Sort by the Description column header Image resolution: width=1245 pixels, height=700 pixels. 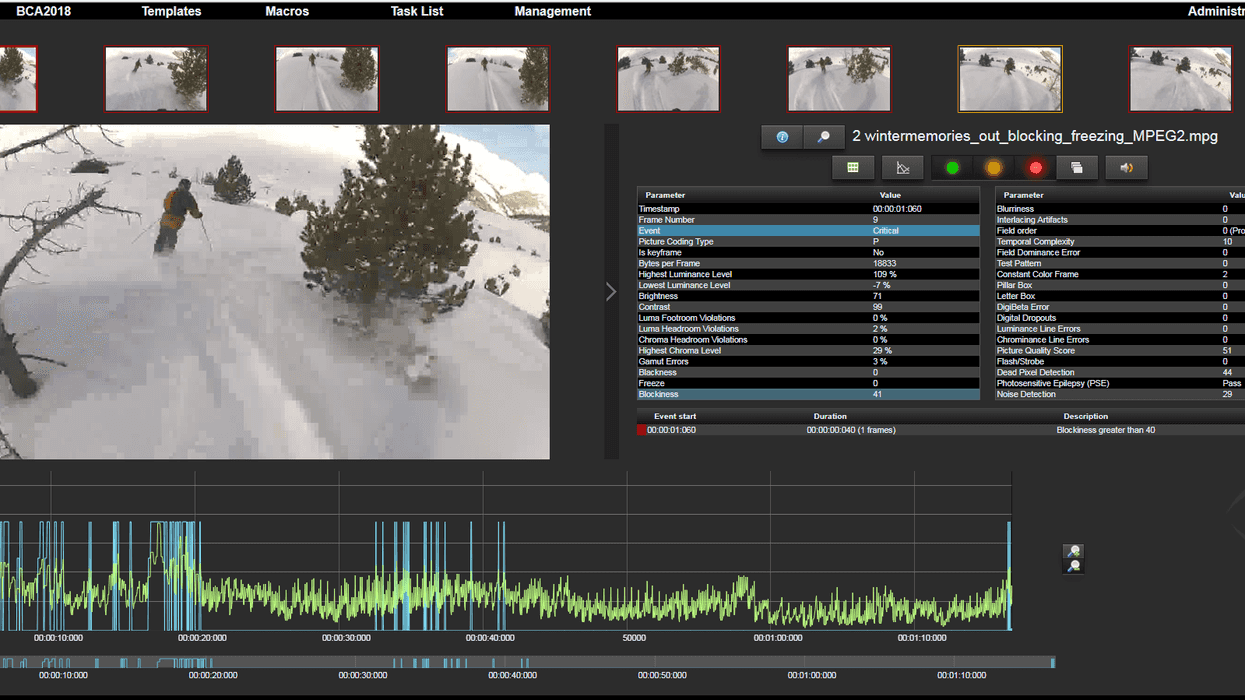pos(1086,416)
